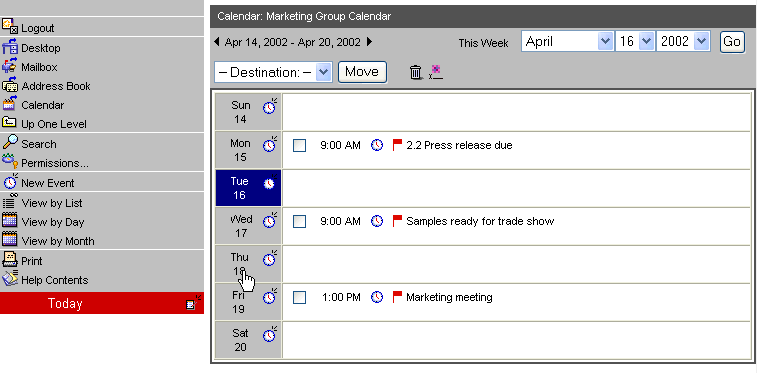Click the add-event clock icon for Sunday 14
The image size is (757, 373).
270,106
